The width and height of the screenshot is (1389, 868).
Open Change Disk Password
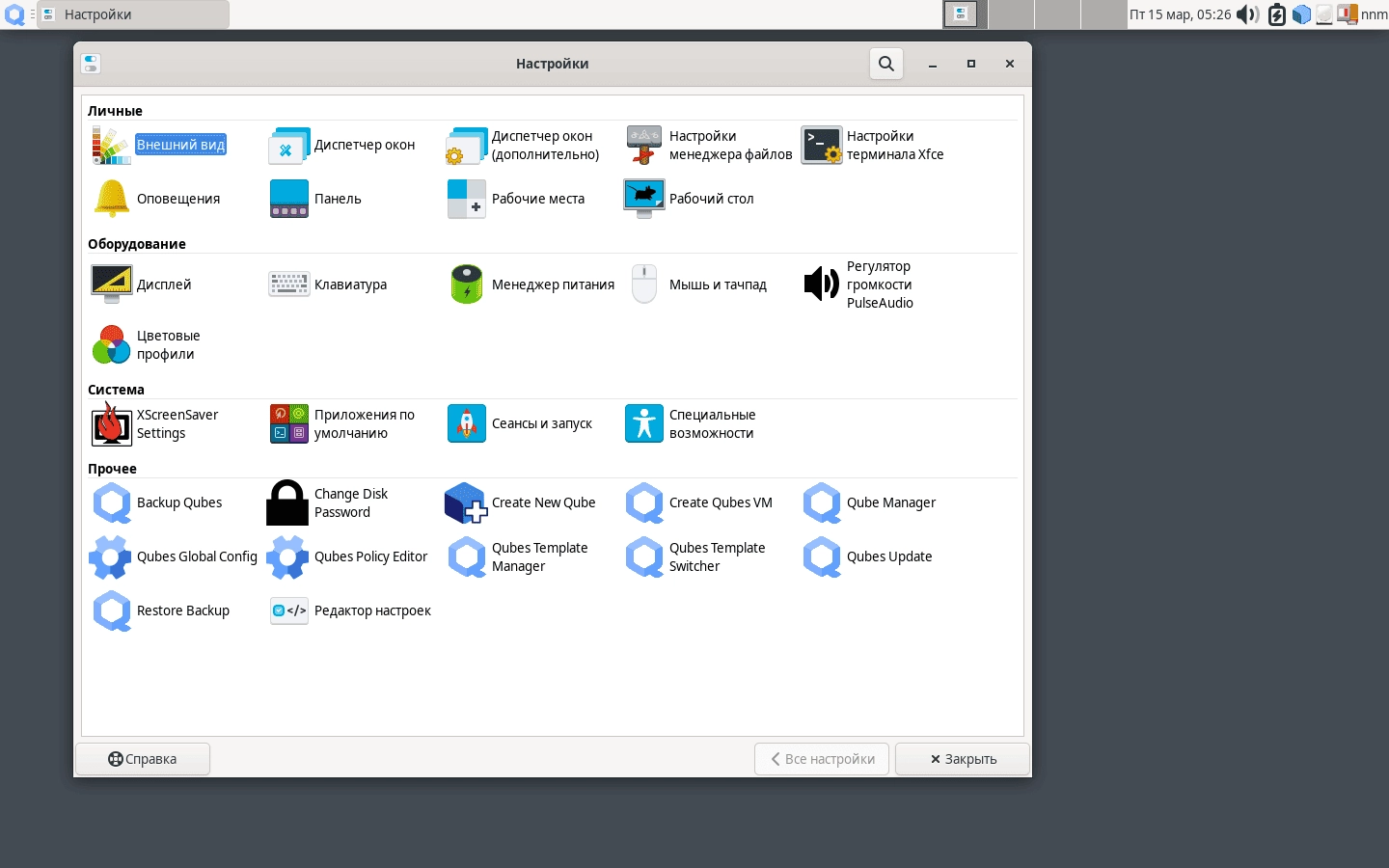point(328,503)
